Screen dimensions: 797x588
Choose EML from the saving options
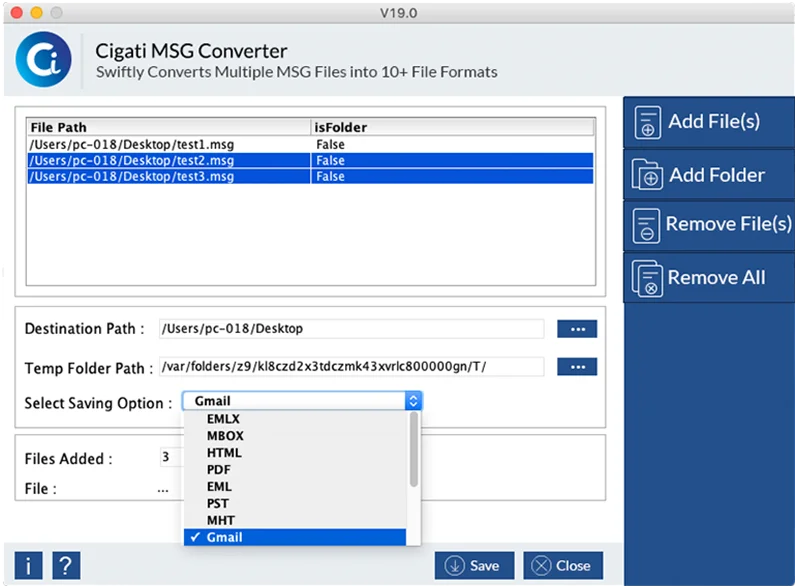click(x=295, y=486)
